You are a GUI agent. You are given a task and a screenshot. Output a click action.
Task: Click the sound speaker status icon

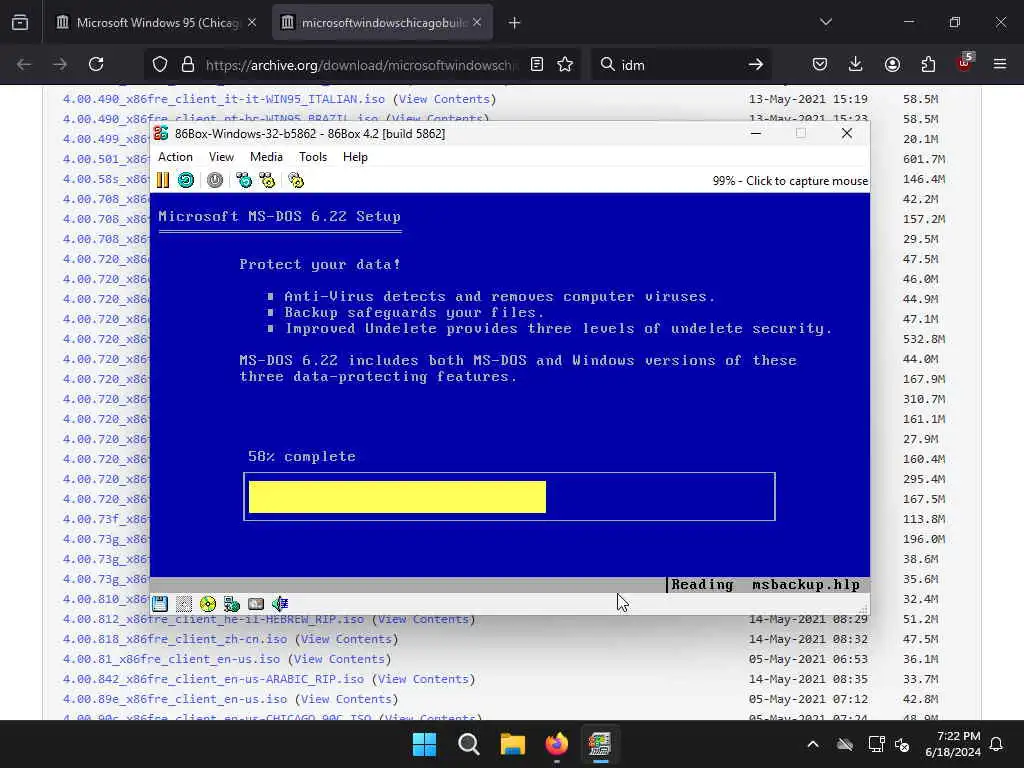point(280,603)
